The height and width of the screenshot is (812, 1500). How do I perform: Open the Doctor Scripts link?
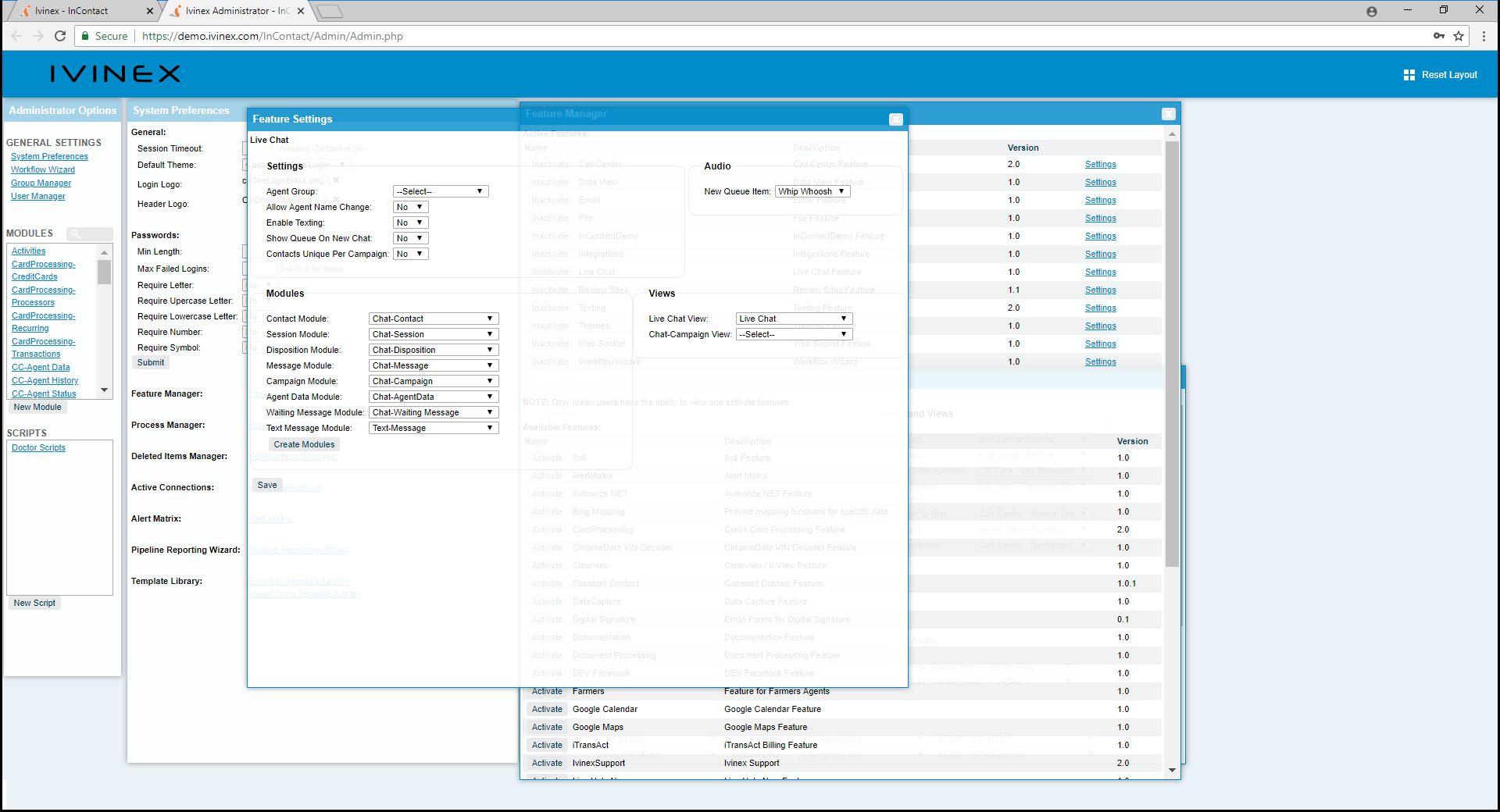pos(38,447)
